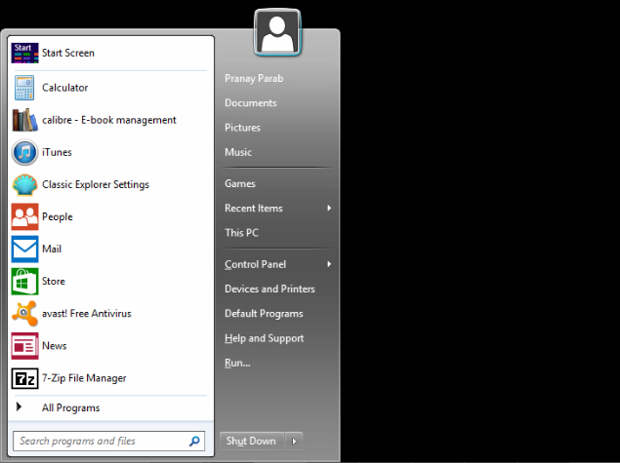The height and width of the screenshot is (463, 620).
Task: Launch iTunes music note icon
Action: 25,152
